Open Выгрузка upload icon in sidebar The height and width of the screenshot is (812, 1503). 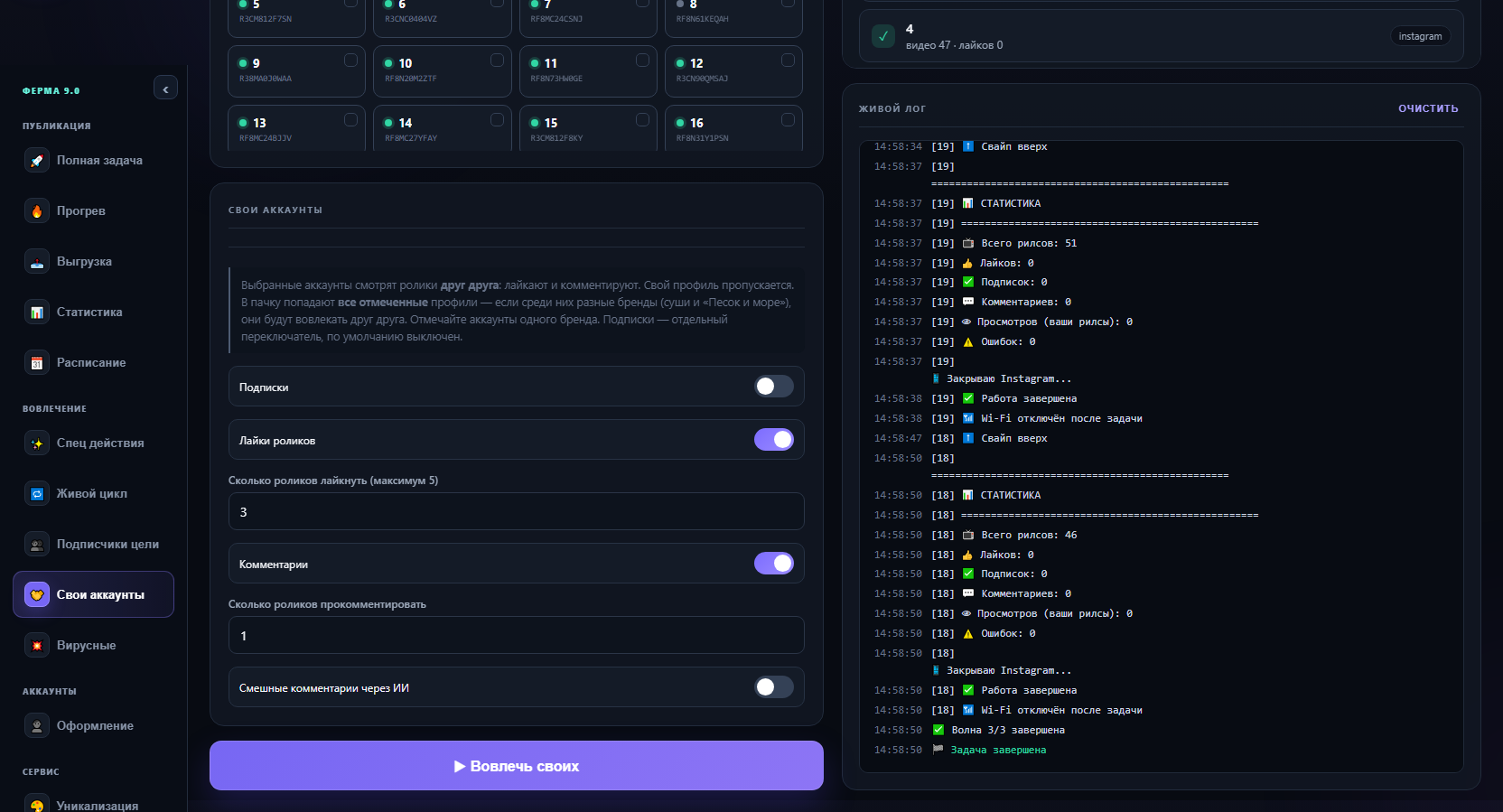pos(37,262)
